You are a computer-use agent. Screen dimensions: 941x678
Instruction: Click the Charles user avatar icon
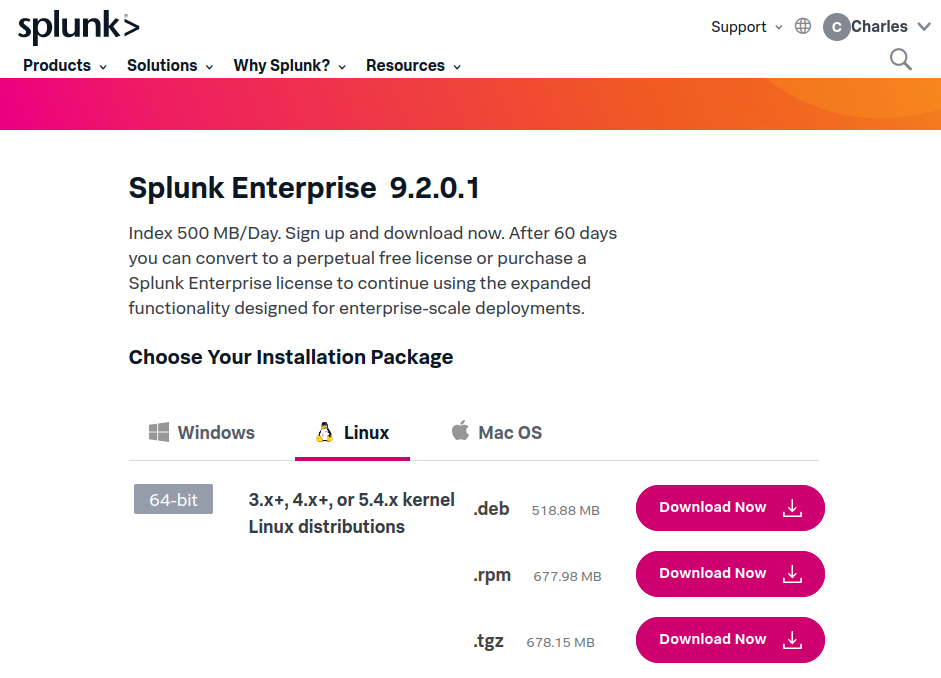point(836,27)
